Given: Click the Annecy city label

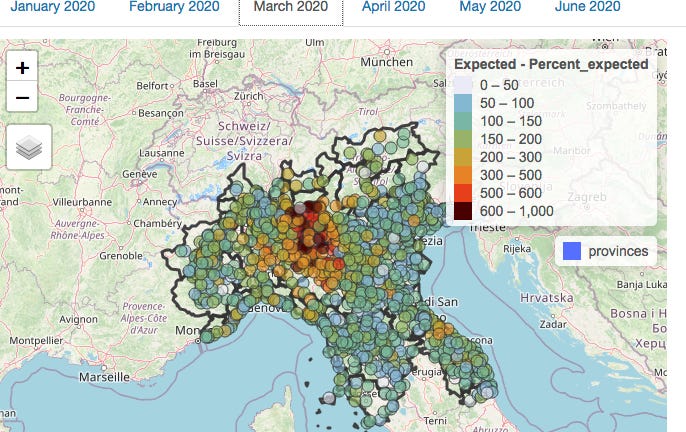Looking at the screenshot, I should pyautogui.click(x=160, y=202).
